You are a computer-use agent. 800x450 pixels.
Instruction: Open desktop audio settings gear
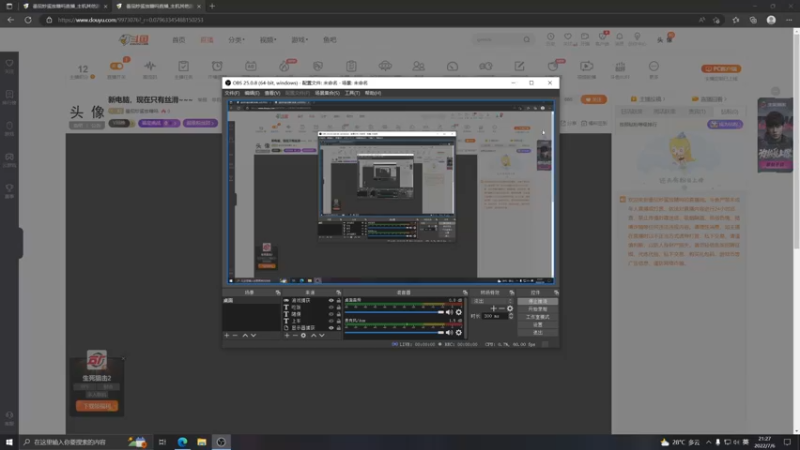click(459, 312)
